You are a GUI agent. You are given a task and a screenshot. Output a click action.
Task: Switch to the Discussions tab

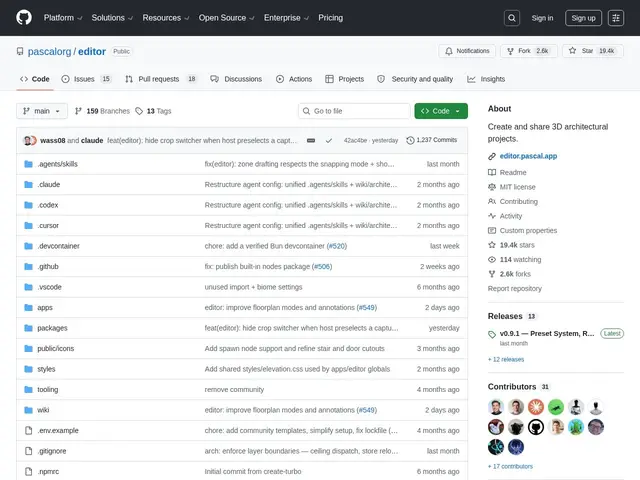tap(236, 79)
